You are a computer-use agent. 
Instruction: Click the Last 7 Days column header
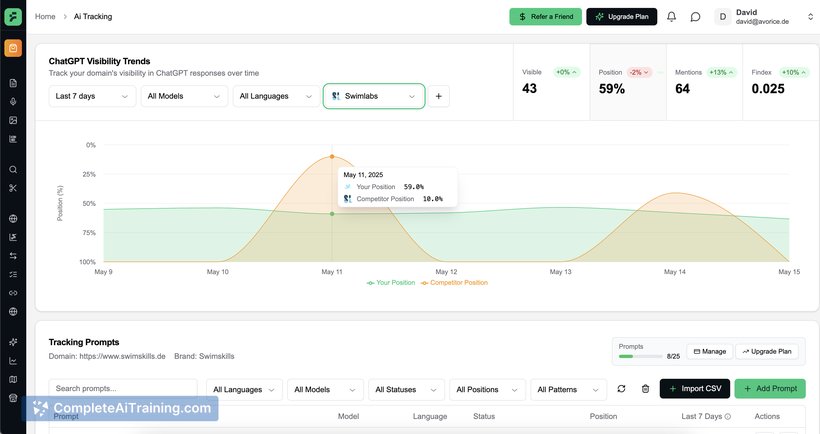(x=701, y=417)
